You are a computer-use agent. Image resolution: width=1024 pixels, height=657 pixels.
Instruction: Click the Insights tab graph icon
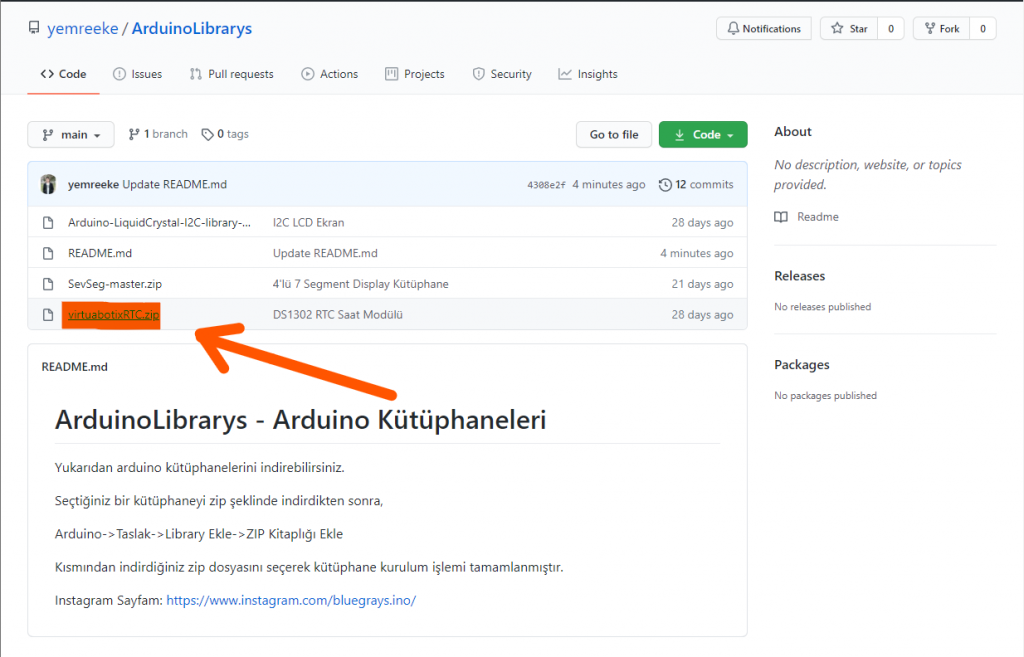565,74
